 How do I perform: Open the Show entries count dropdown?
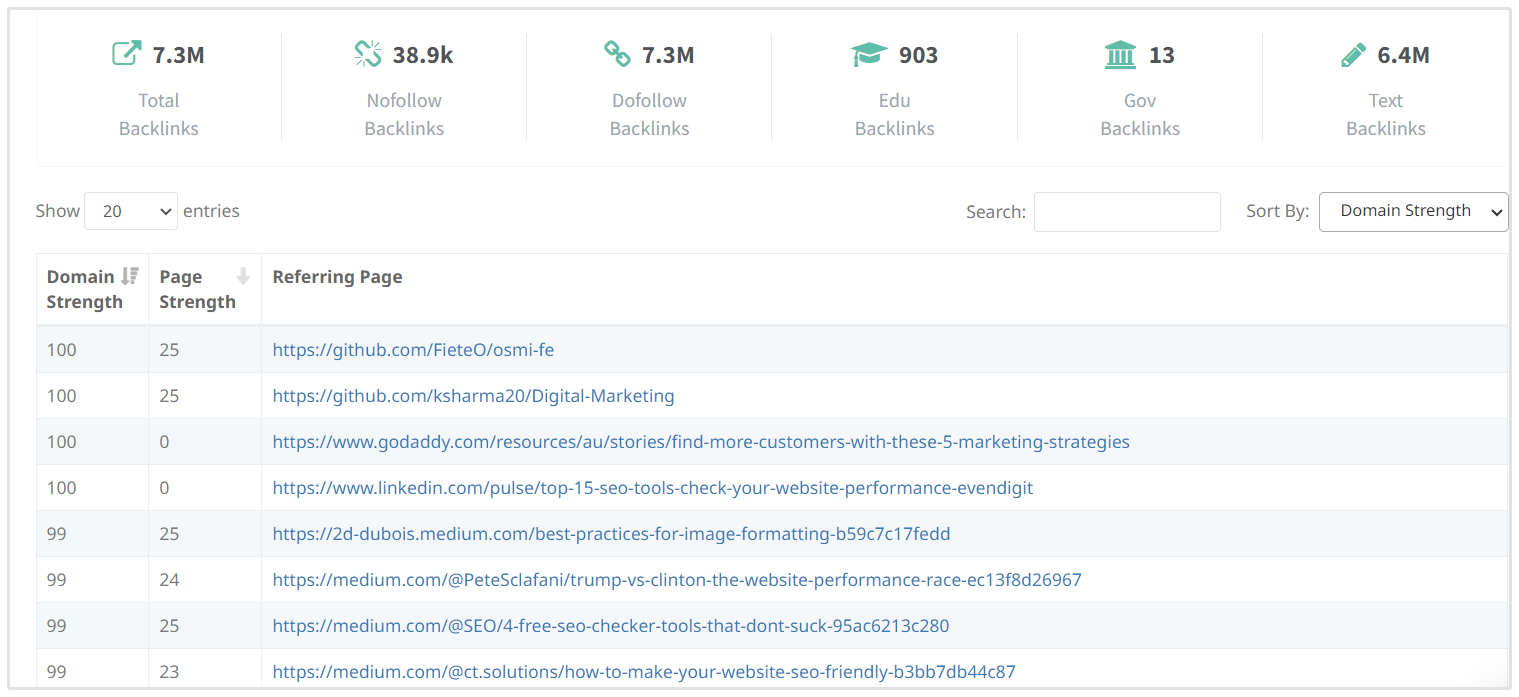(131, 211)
